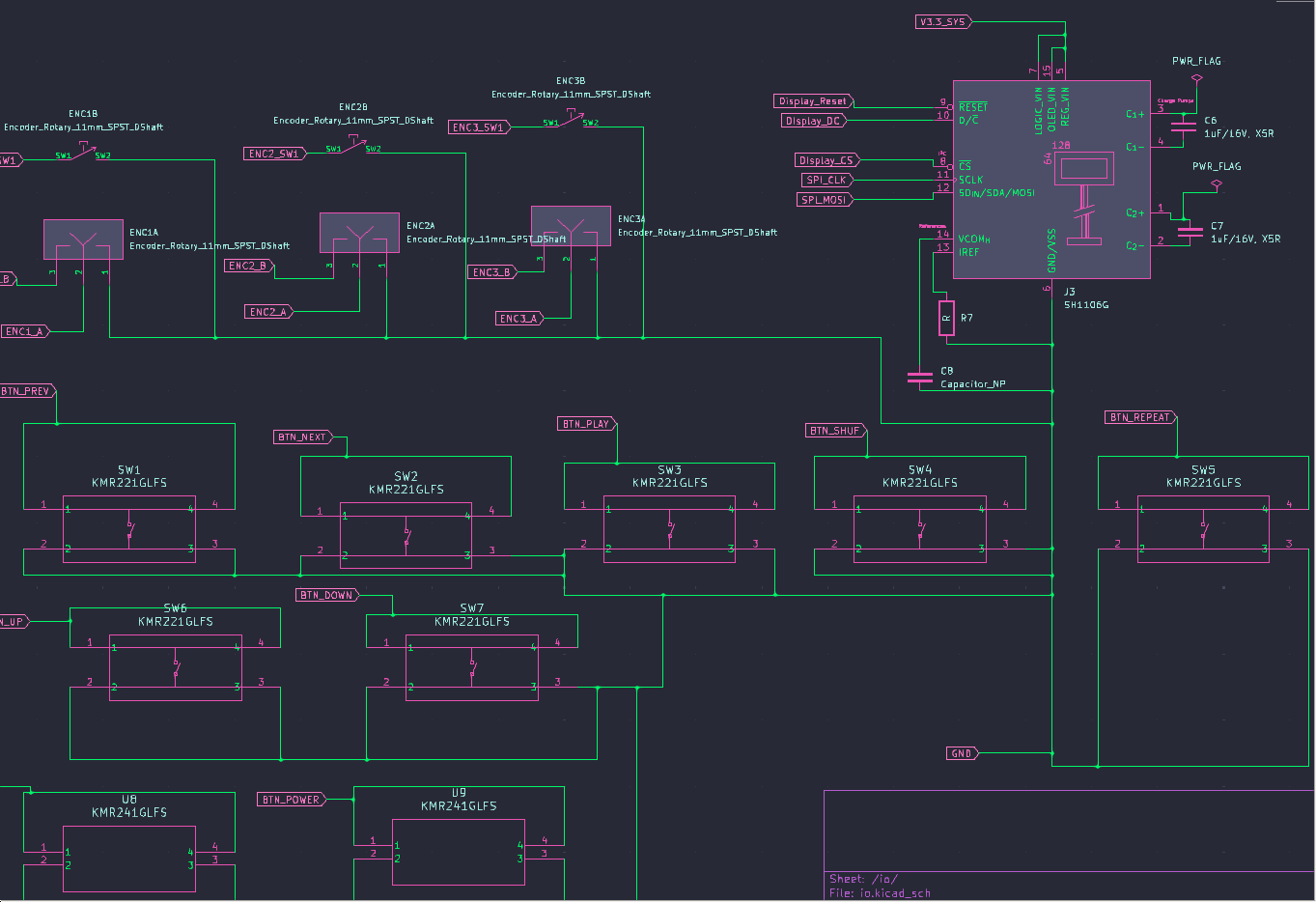The image size is (1316, 902).
Task: Click the PWR_FLAG symbol above C7
Action: (x=1217, y=182)
